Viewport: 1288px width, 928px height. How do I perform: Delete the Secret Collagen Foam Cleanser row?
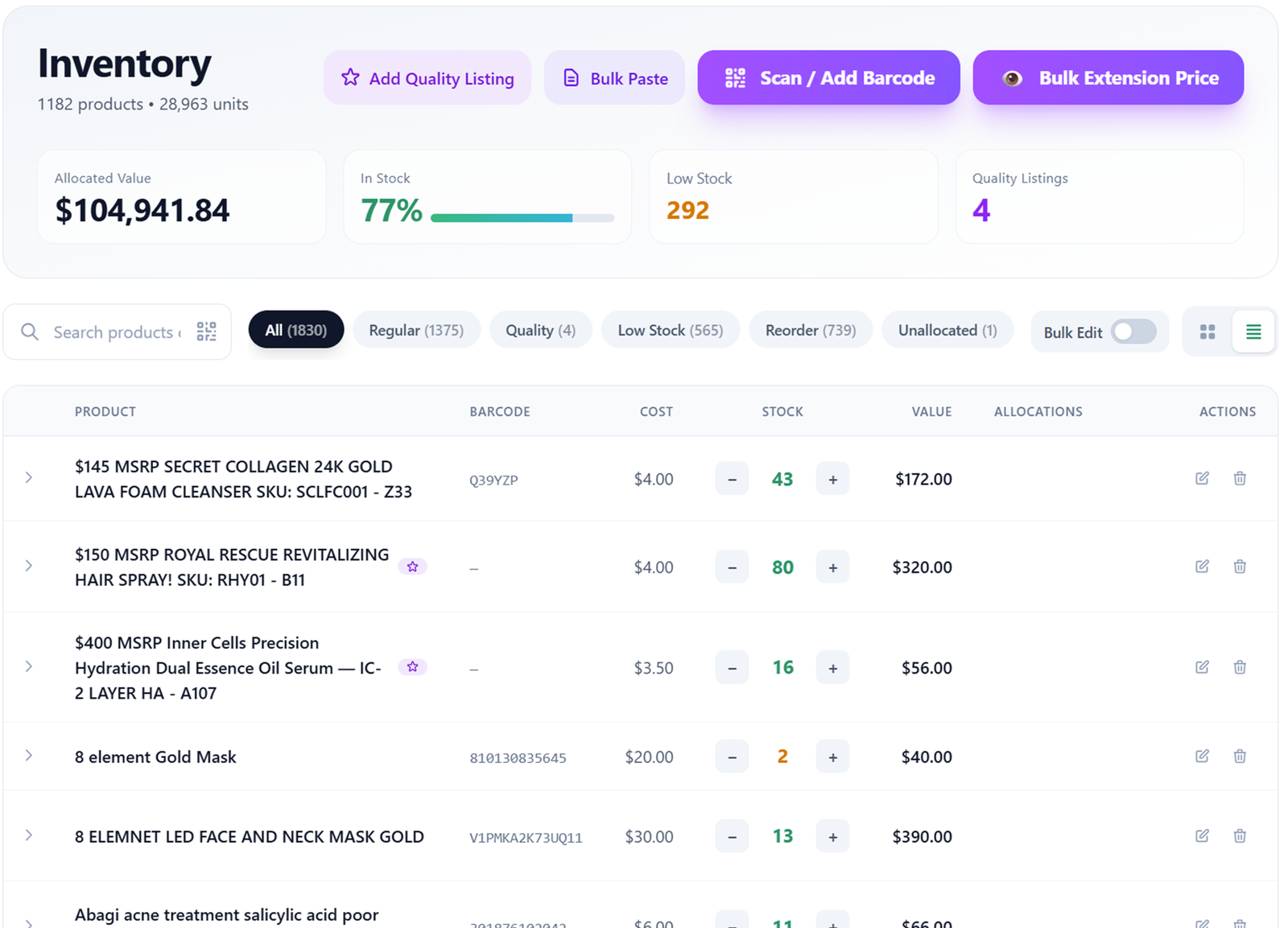click(x=1240, y=478)
